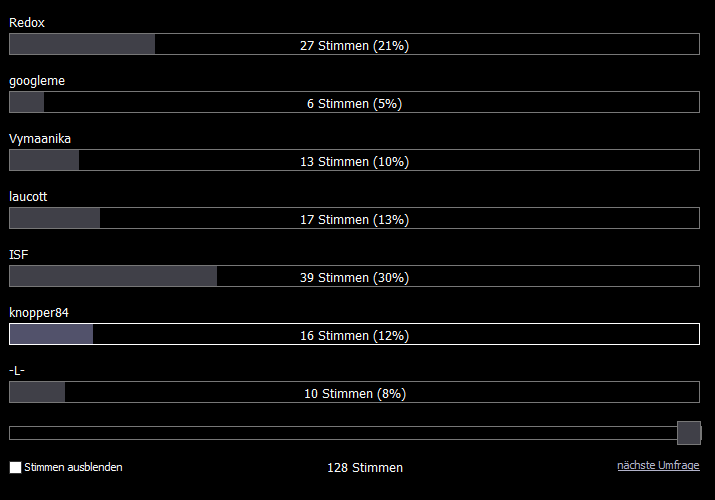Click the 'Stimmen ausblenden' label text
This screenshot has width=715, height=500.
pyautogui.click(x=73, y=467)
